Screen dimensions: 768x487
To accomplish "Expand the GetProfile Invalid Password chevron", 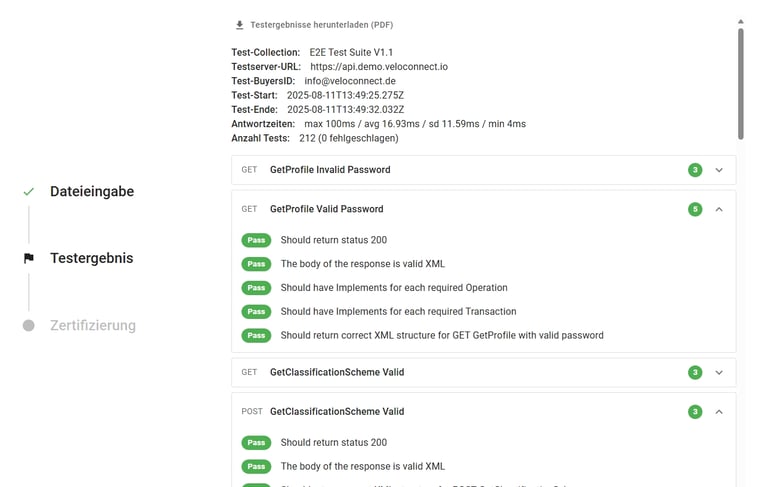I will [x=719, y=170].
